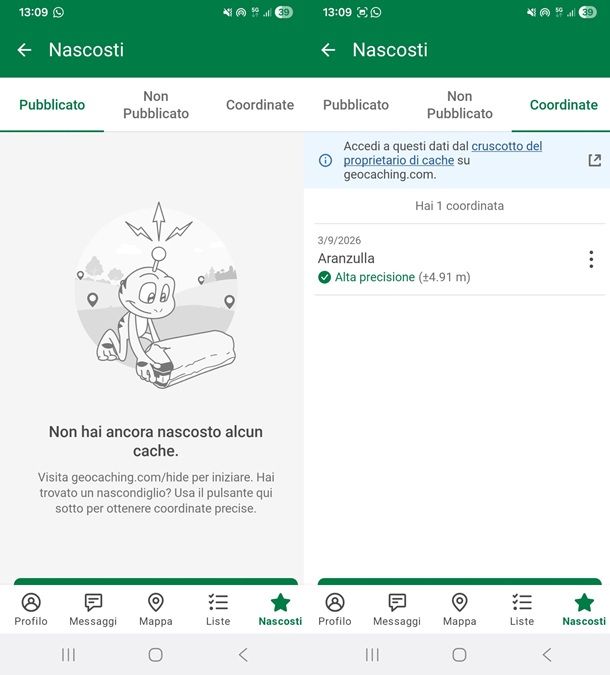The width and height of the screenshot is (610, 675).
Task: Open Messaggi in left screen's bottom bar
Action: [x=93, y=609]
